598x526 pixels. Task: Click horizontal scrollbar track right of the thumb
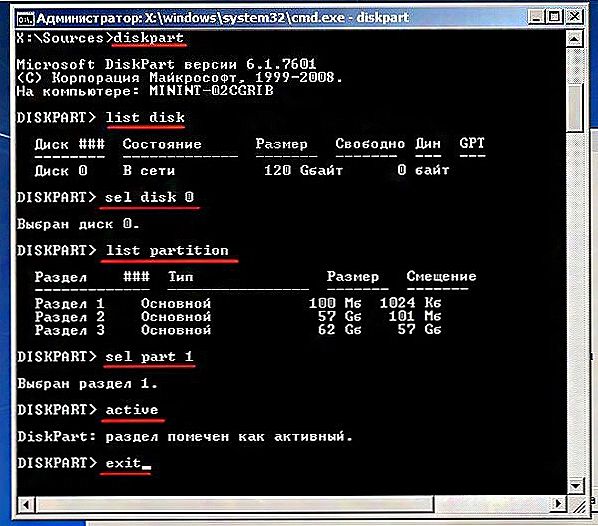(x=492, y=505)
